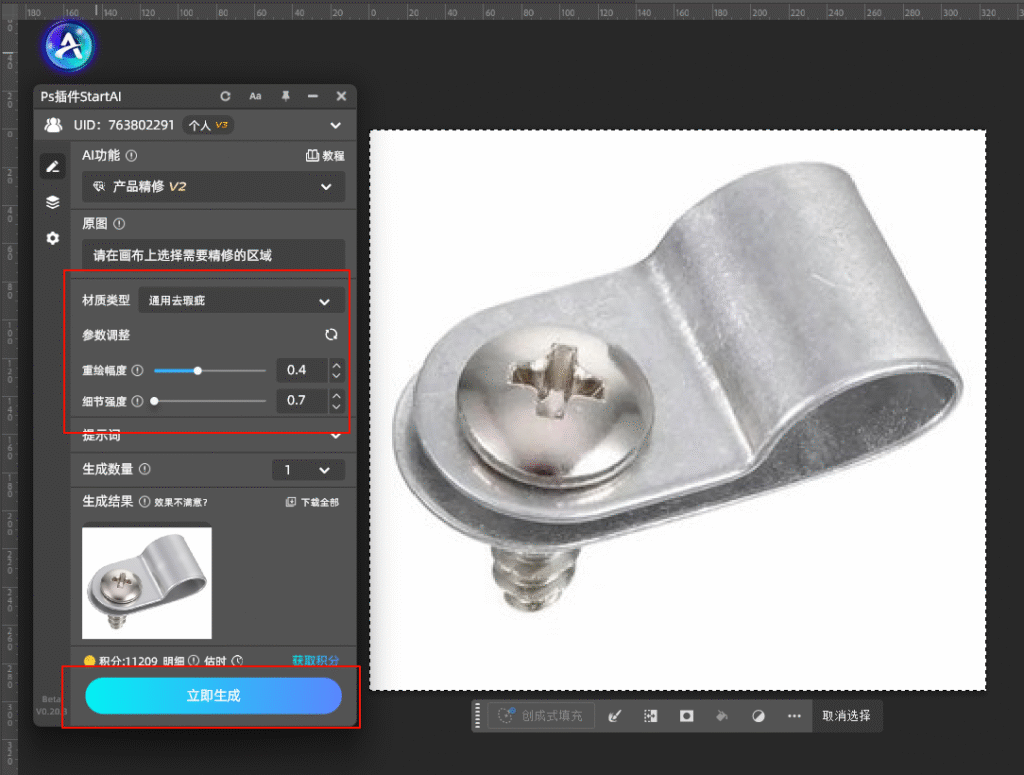Click the fill bucket icon in the taskbar

click(x=722, y=716)
